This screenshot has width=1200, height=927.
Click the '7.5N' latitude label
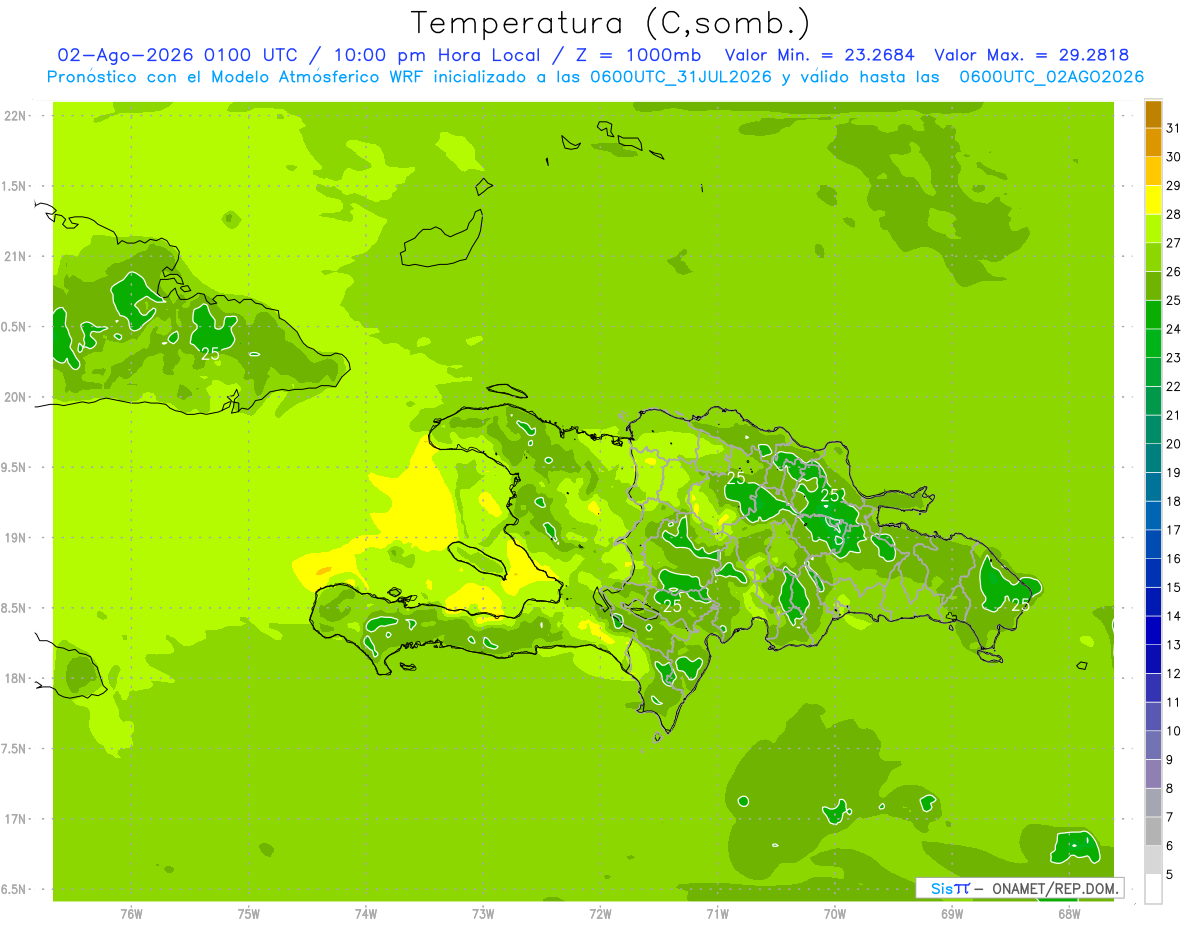point(14,749)
